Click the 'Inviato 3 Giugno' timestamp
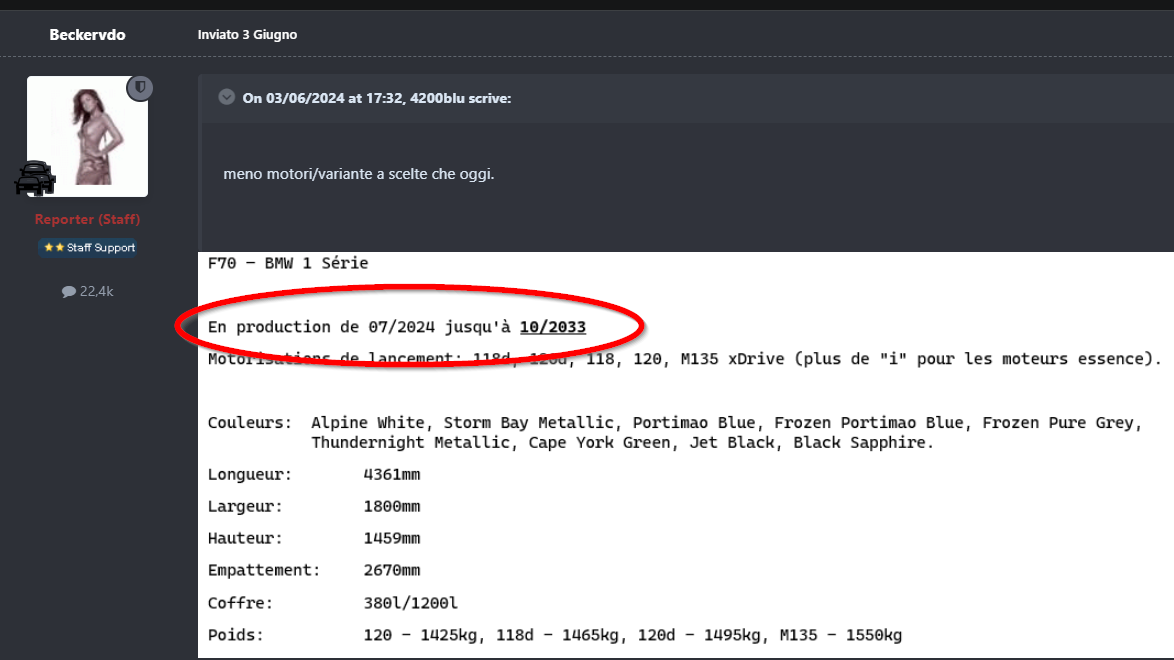The height and width of the screenshot is (660, 1174). coord(247,35)
